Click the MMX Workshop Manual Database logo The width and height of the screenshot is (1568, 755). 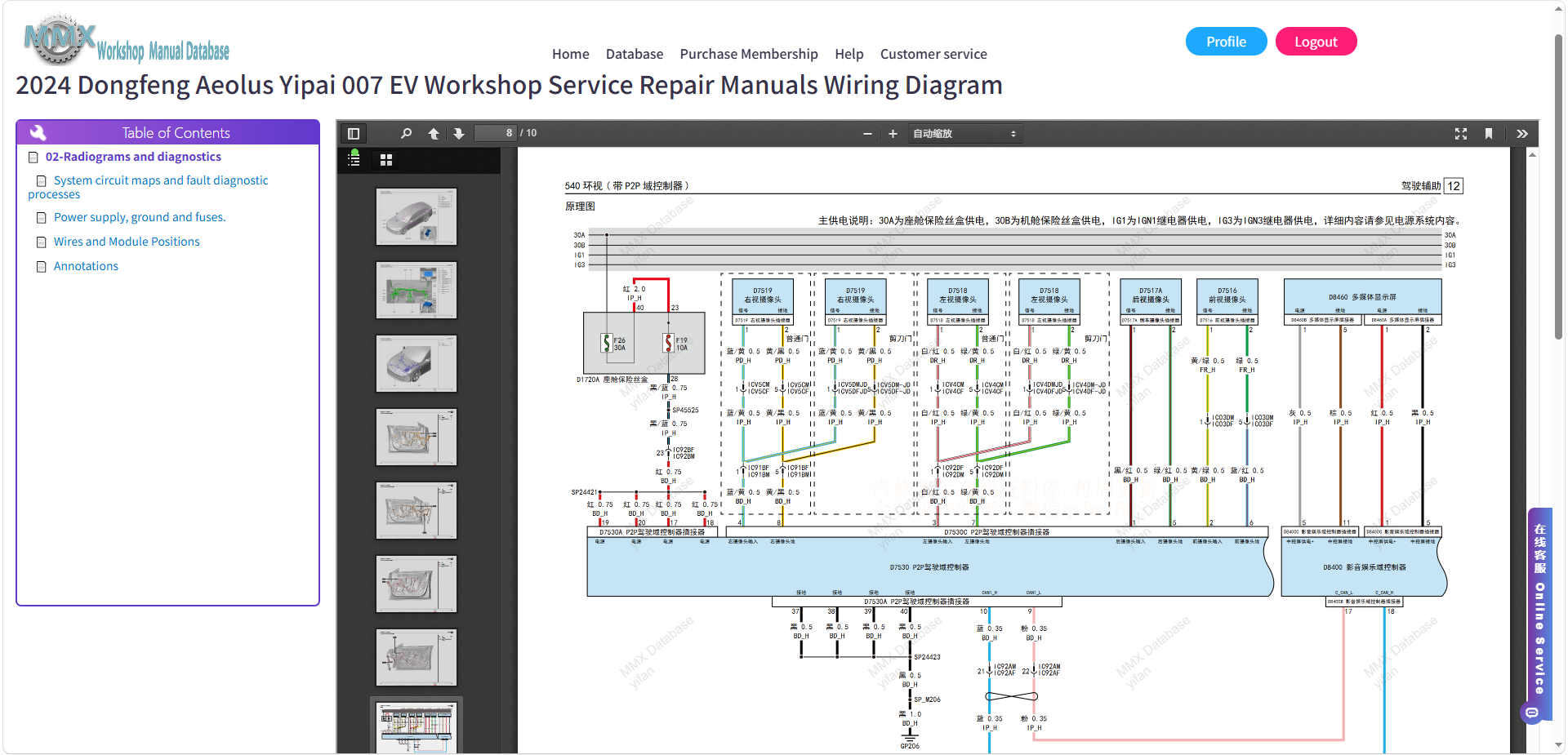[x=127, y=40]
